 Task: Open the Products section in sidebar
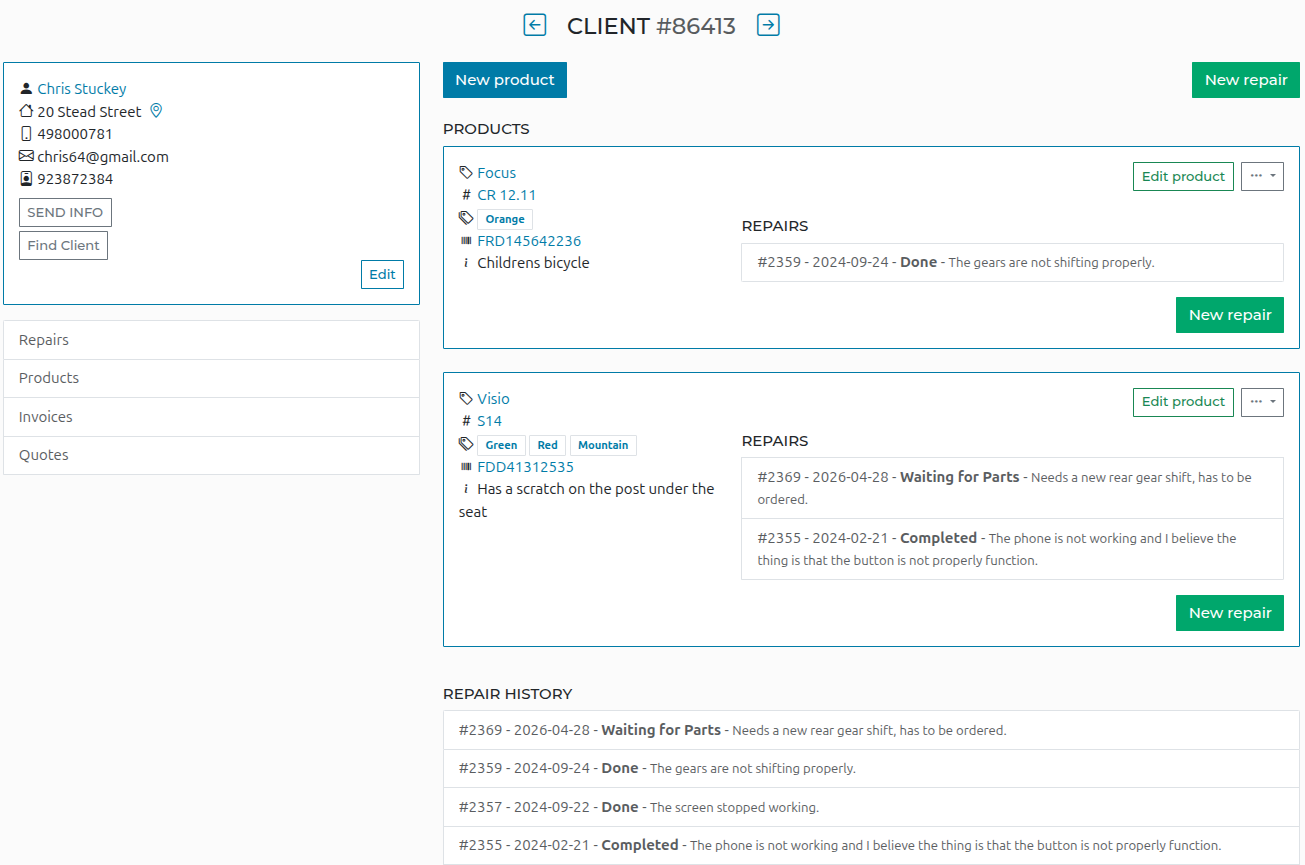[x=211, y=378]
